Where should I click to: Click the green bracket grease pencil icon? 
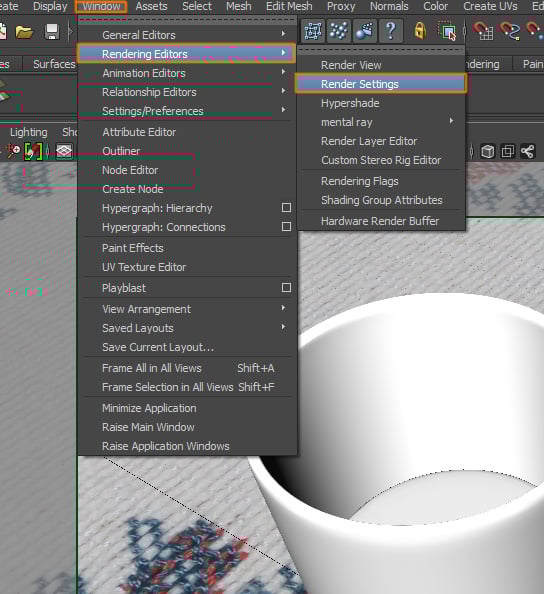(33, 152)
